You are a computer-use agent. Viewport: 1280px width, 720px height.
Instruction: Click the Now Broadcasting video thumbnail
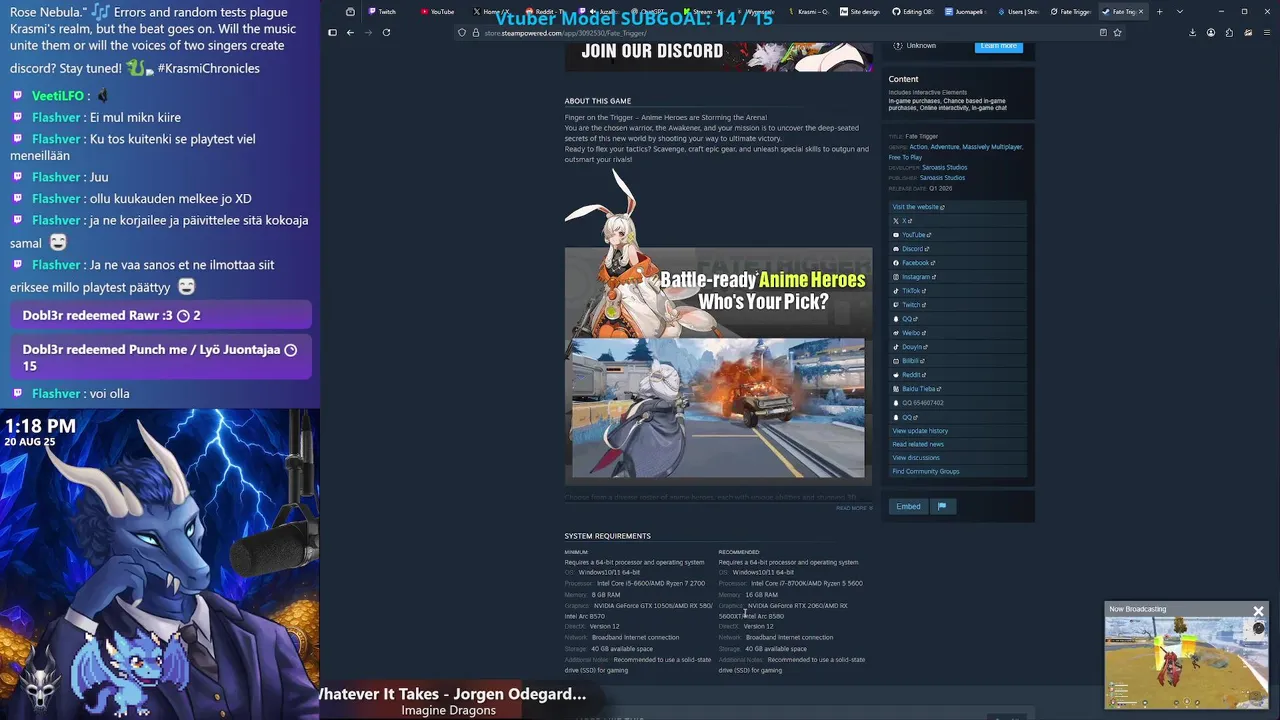coord(1186,662)
